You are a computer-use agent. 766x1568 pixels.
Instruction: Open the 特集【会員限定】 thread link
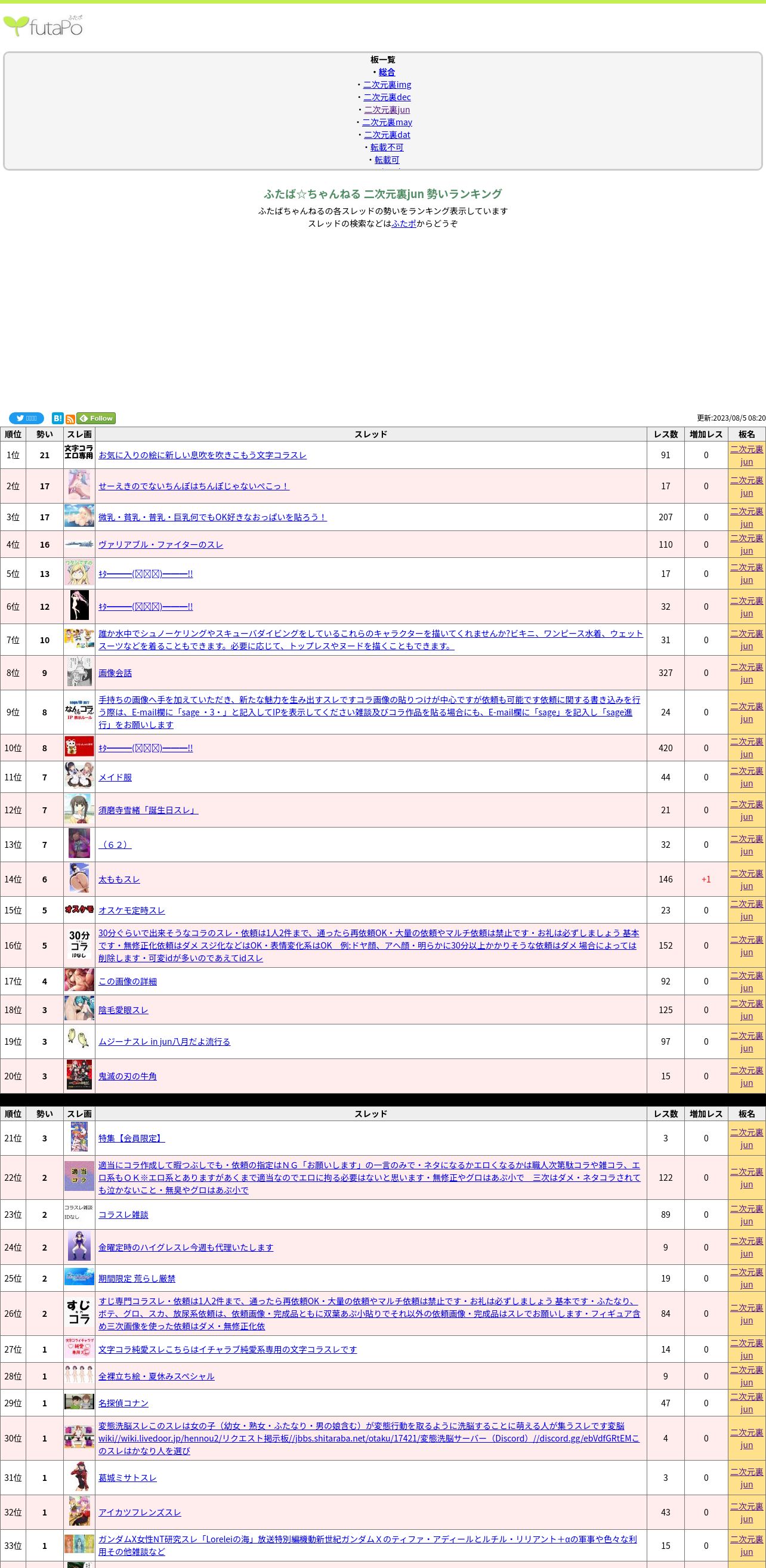(x=131, y=1138)
